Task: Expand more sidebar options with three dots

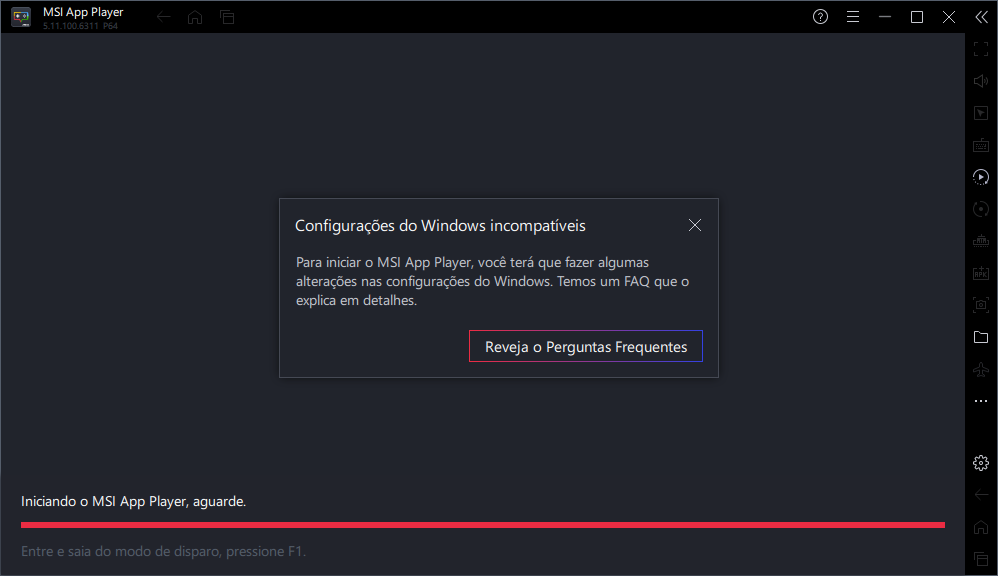Action: 981,401
